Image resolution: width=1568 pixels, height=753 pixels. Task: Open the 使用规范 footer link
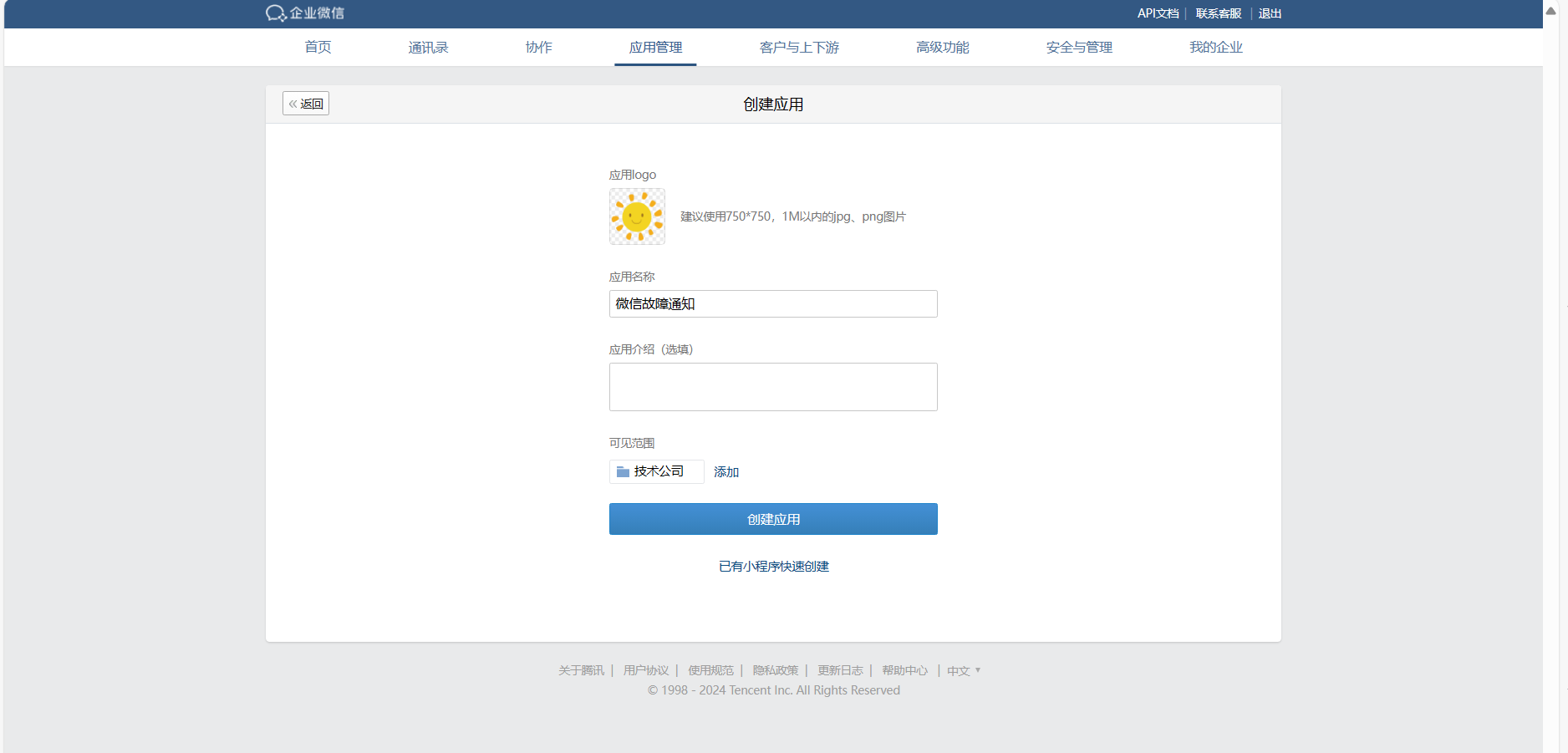710,670
